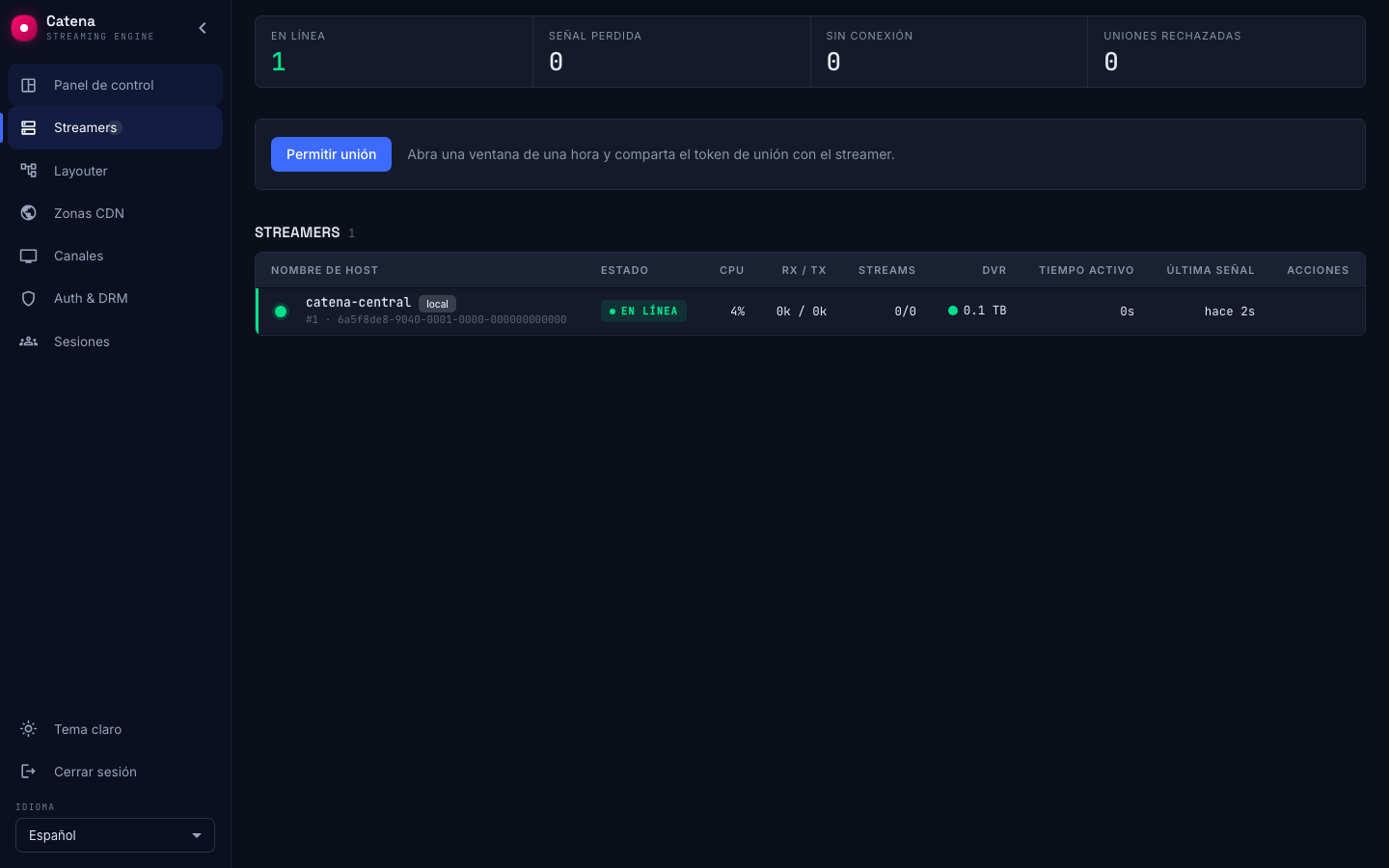This screenshot has height=868, width=1389.
Task: Click the Layouter tree icon
Action: coord(29,171)
